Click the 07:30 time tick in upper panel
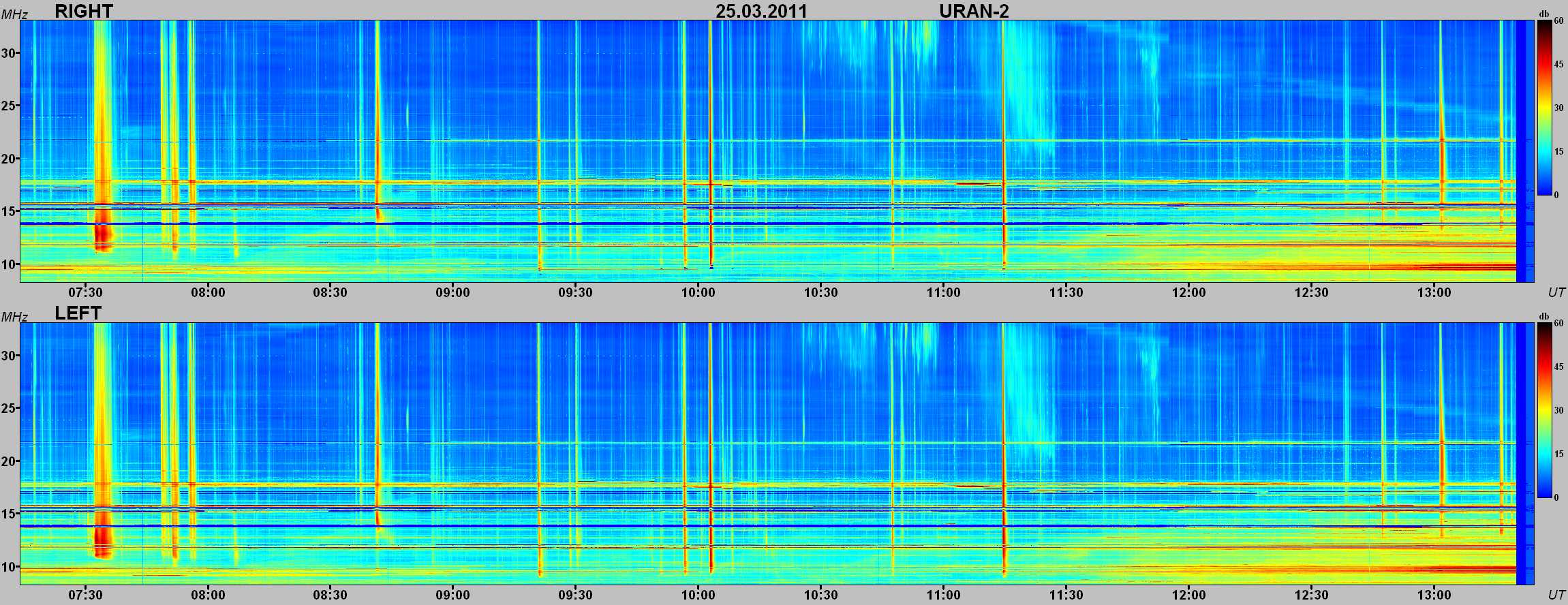 (85, 292)
